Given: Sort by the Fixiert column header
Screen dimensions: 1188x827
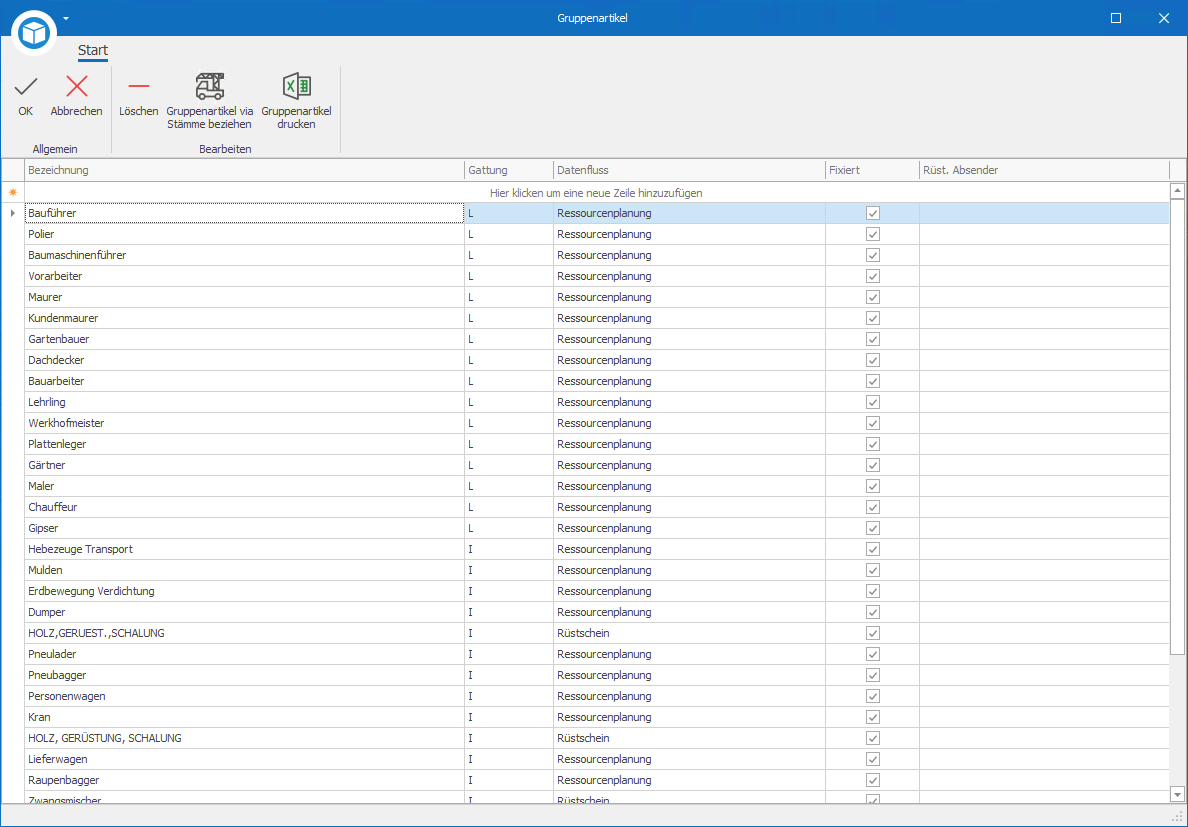Looking at the screenshot, I should (x=873, y=170).
